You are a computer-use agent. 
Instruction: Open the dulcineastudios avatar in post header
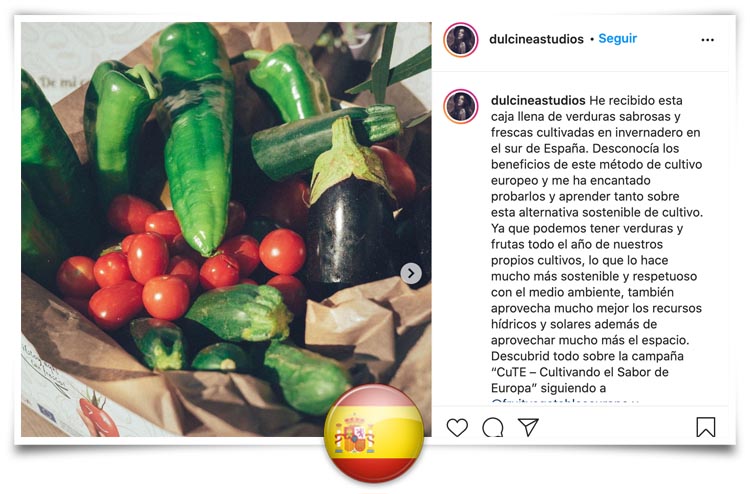point(461,40)
